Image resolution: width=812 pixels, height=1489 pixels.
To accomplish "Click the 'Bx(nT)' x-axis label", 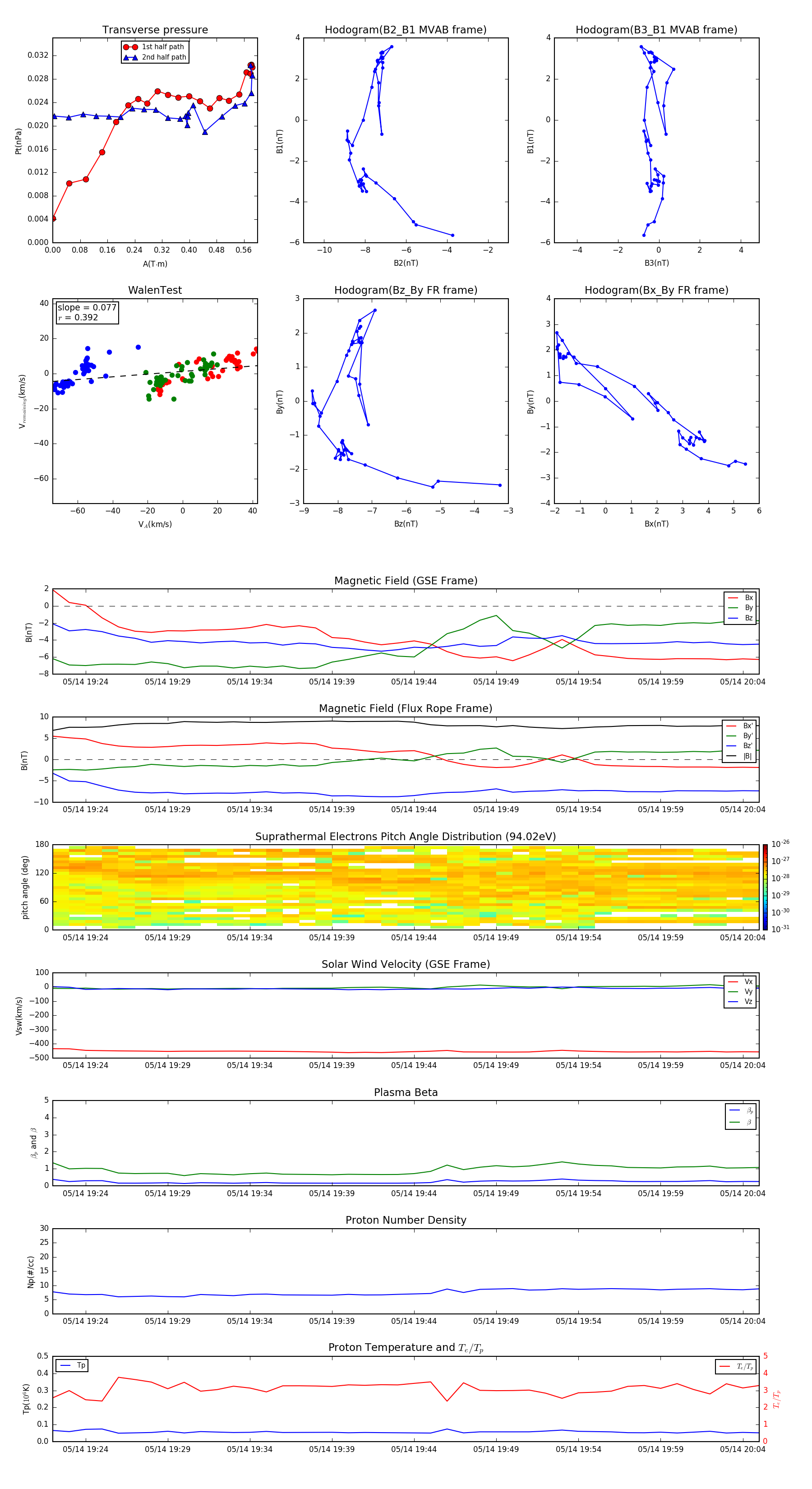I will (656, 524).
